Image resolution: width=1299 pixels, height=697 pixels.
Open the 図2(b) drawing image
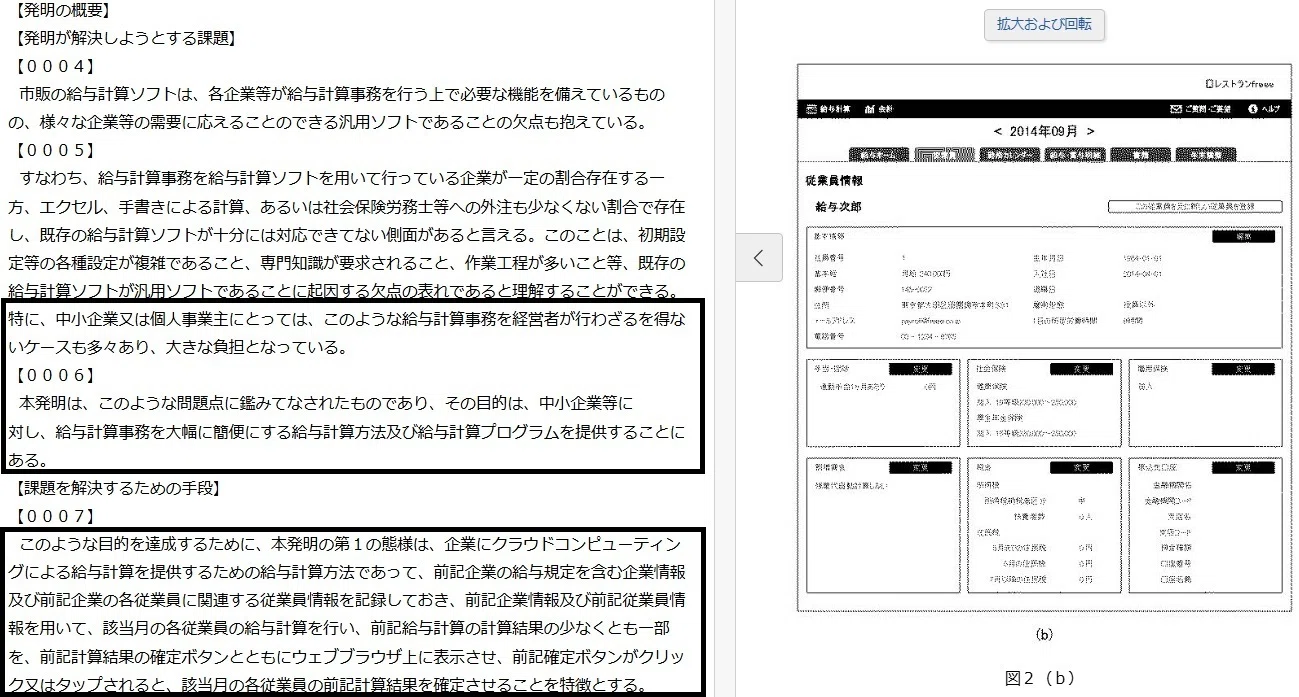1044,337
